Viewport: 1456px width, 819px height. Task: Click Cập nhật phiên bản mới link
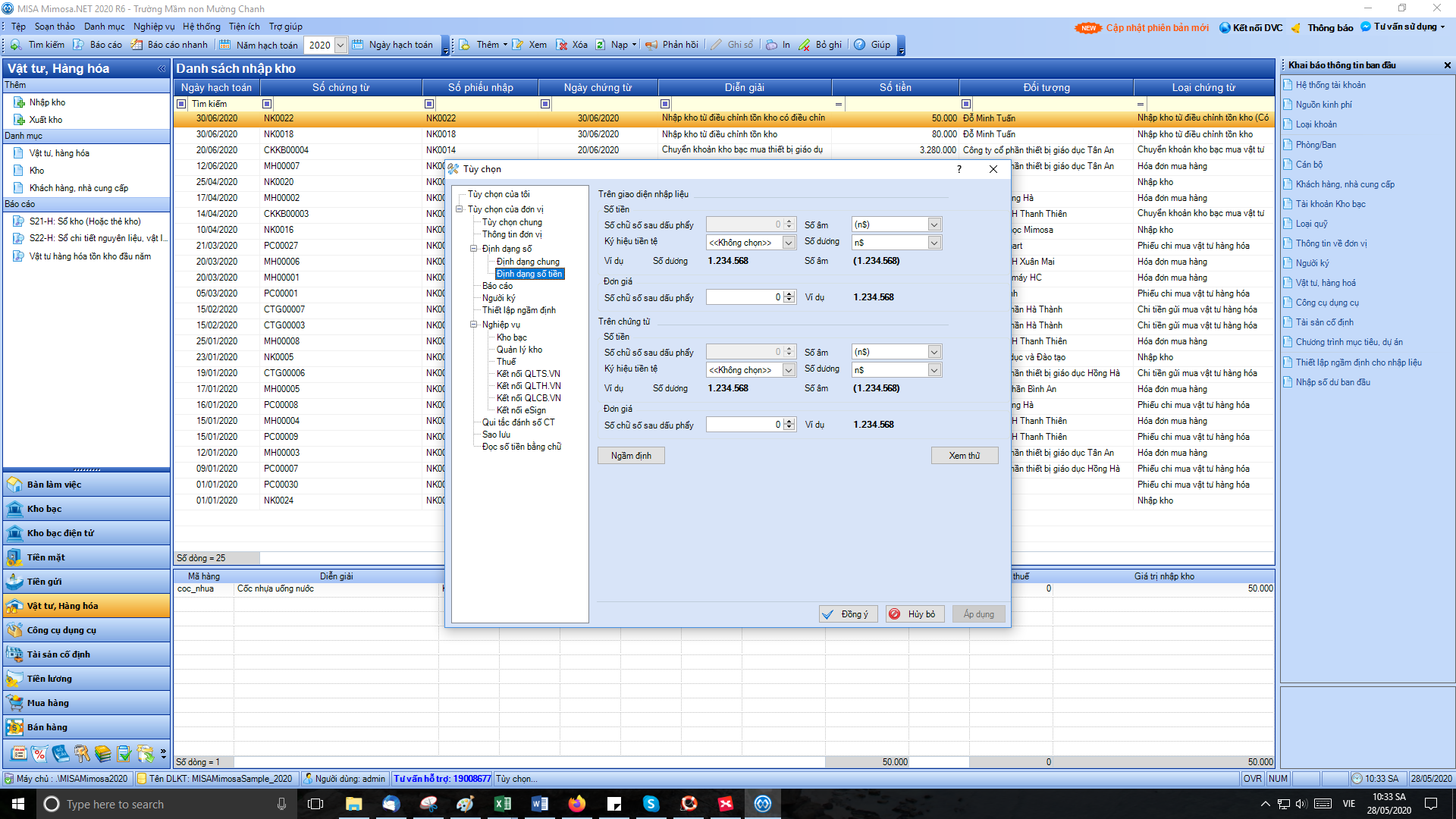[1157, 28]
